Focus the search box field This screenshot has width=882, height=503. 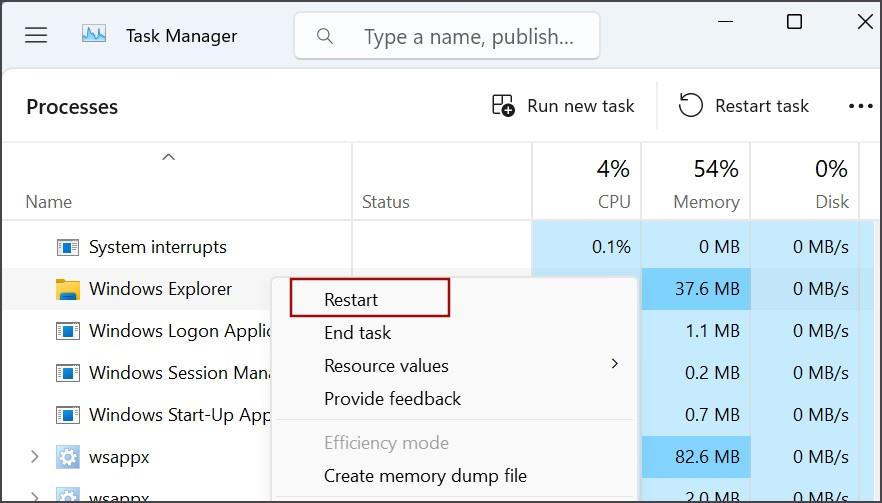point(447,36)
